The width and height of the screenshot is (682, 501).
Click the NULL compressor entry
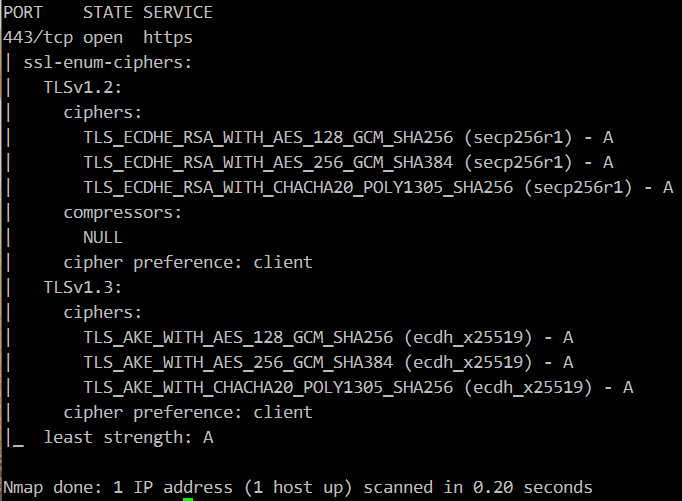103,238
